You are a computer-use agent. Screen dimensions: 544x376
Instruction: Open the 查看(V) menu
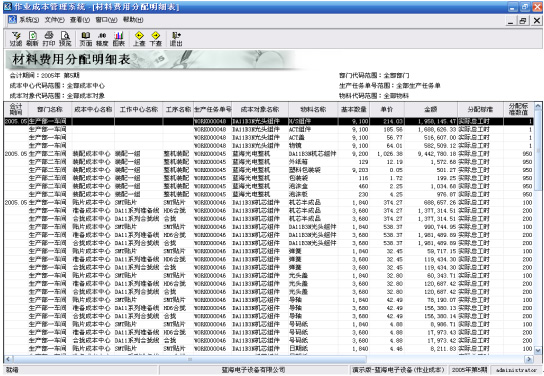[x=80, y=20]
